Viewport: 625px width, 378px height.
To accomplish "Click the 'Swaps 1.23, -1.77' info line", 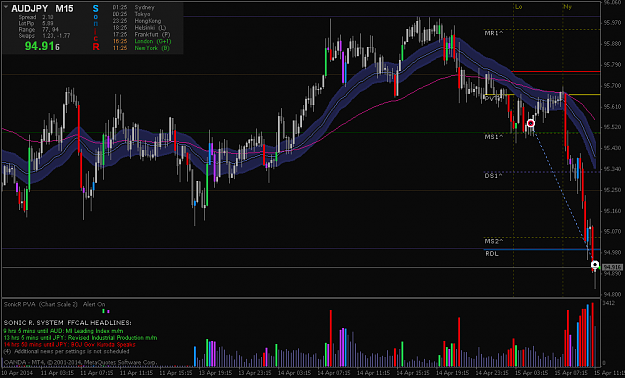I will (x=44, y=35).
